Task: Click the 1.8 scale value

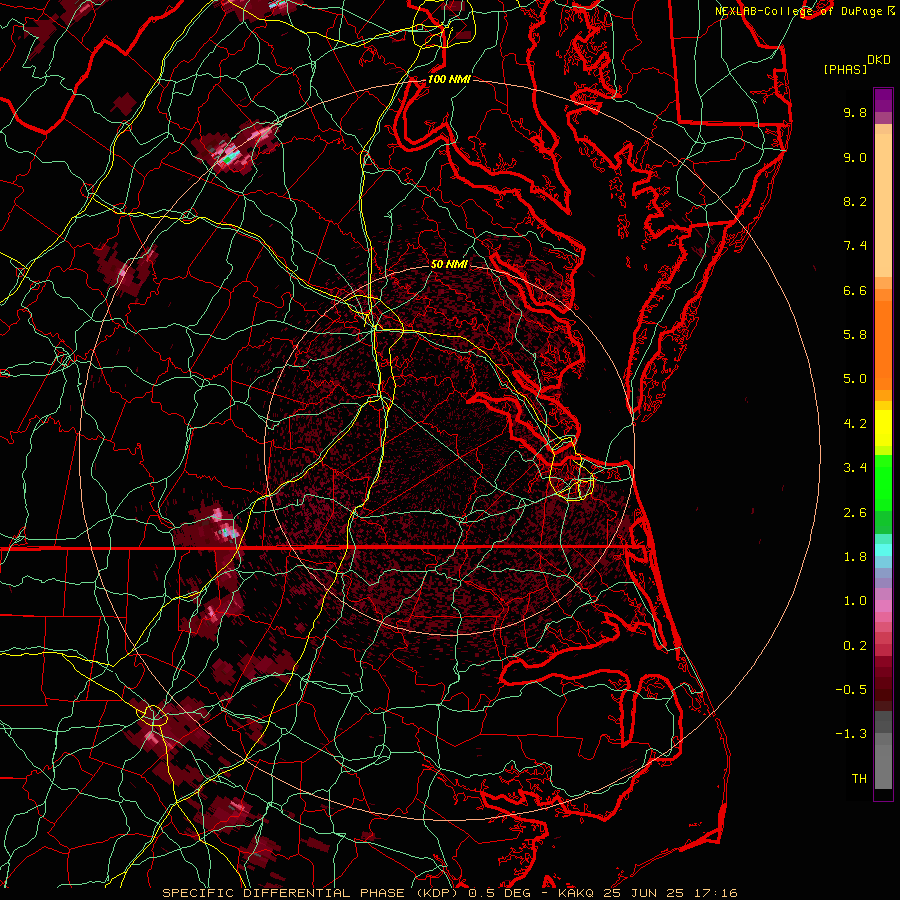Action: [855, 557]
